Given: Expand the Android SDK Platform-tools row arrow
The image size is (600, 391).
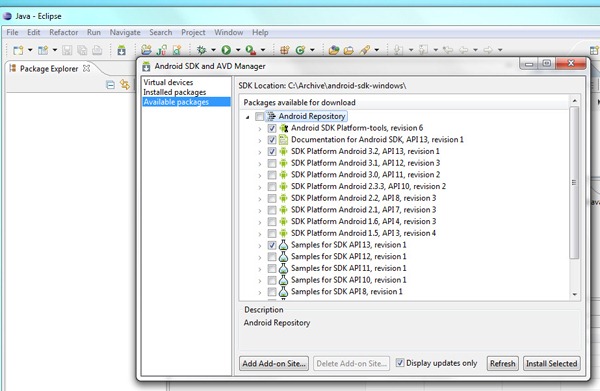Looking at the screenshot, I should point(260,129).
